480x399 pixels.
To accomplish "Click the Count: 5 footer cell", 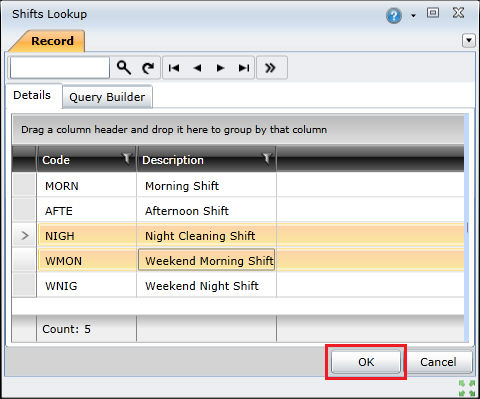I will click(86, 329).
